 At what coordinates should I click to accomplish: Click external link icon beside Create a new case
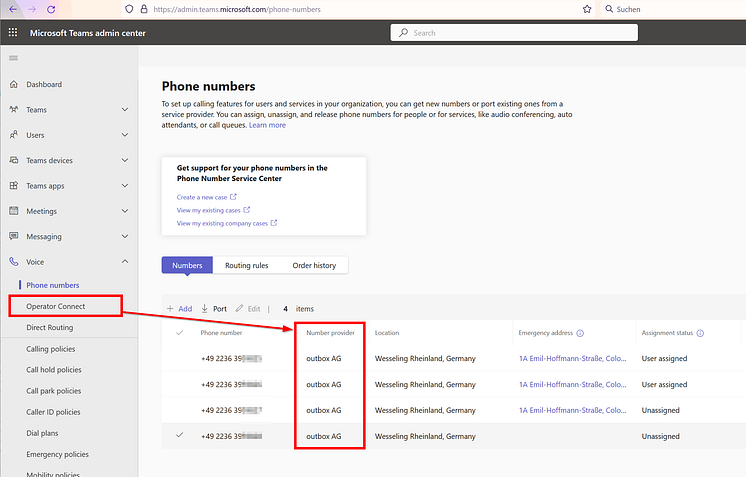coord(233,196)
